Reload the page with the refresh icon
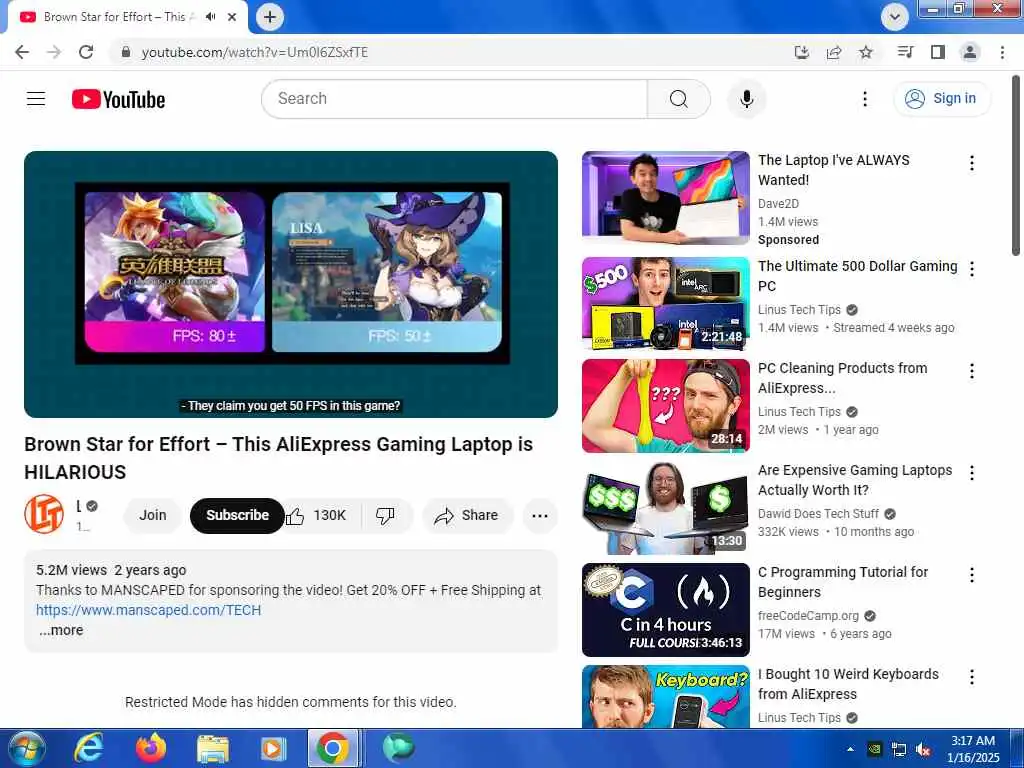The width and height of the screenshot is (1024, 768). point(86,52)
